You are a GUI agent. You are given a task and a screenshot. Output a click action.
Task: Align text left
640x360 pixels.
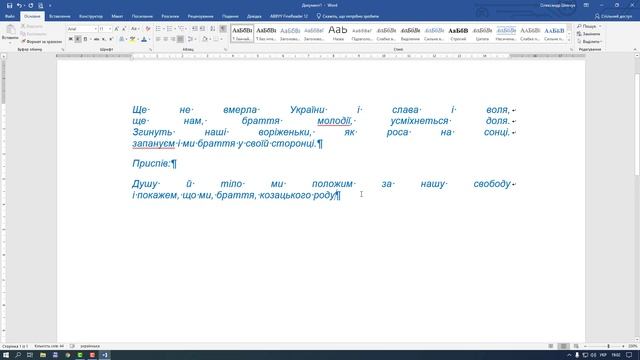[158, 39]
